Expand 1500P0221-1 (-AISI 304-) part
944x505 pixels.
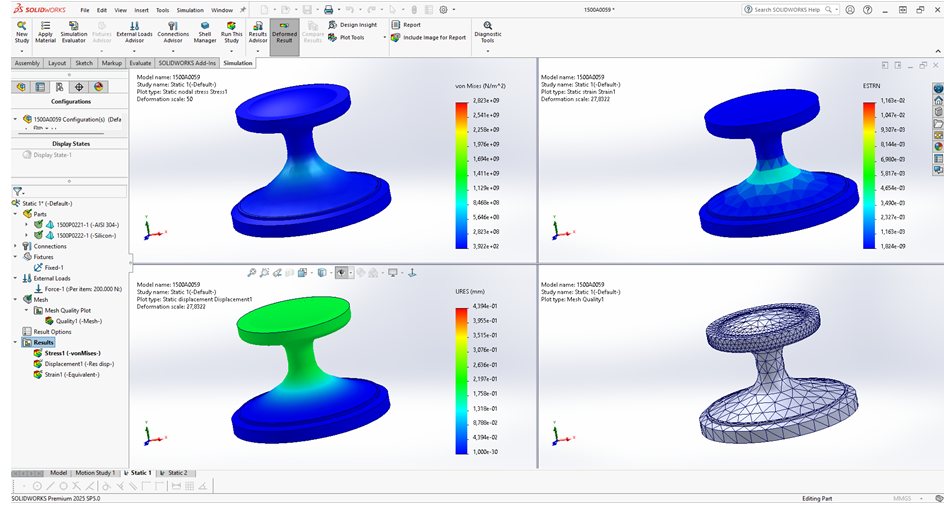(26, 225)
